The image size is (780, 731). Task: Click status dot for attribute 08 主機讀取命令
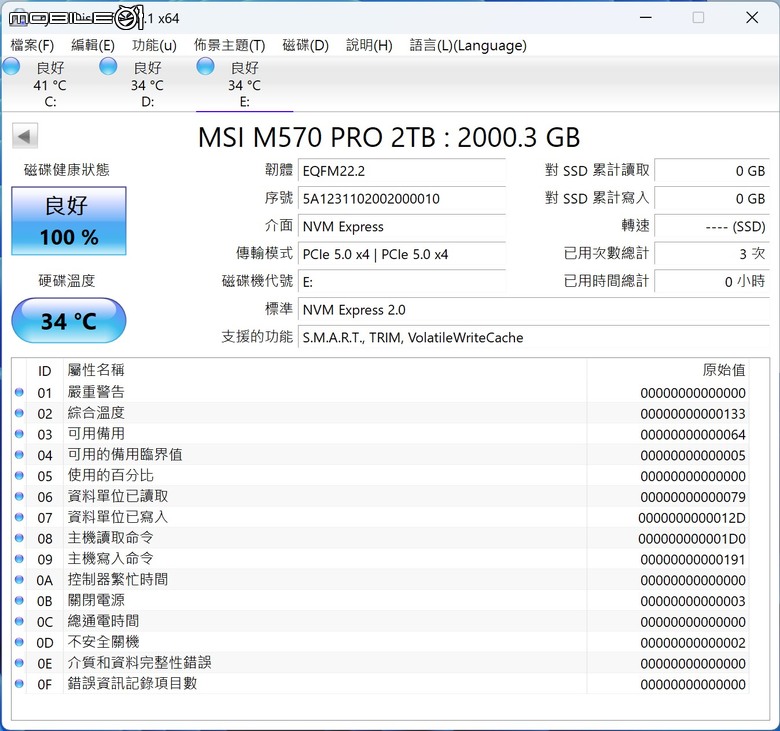tap(19, 538)
